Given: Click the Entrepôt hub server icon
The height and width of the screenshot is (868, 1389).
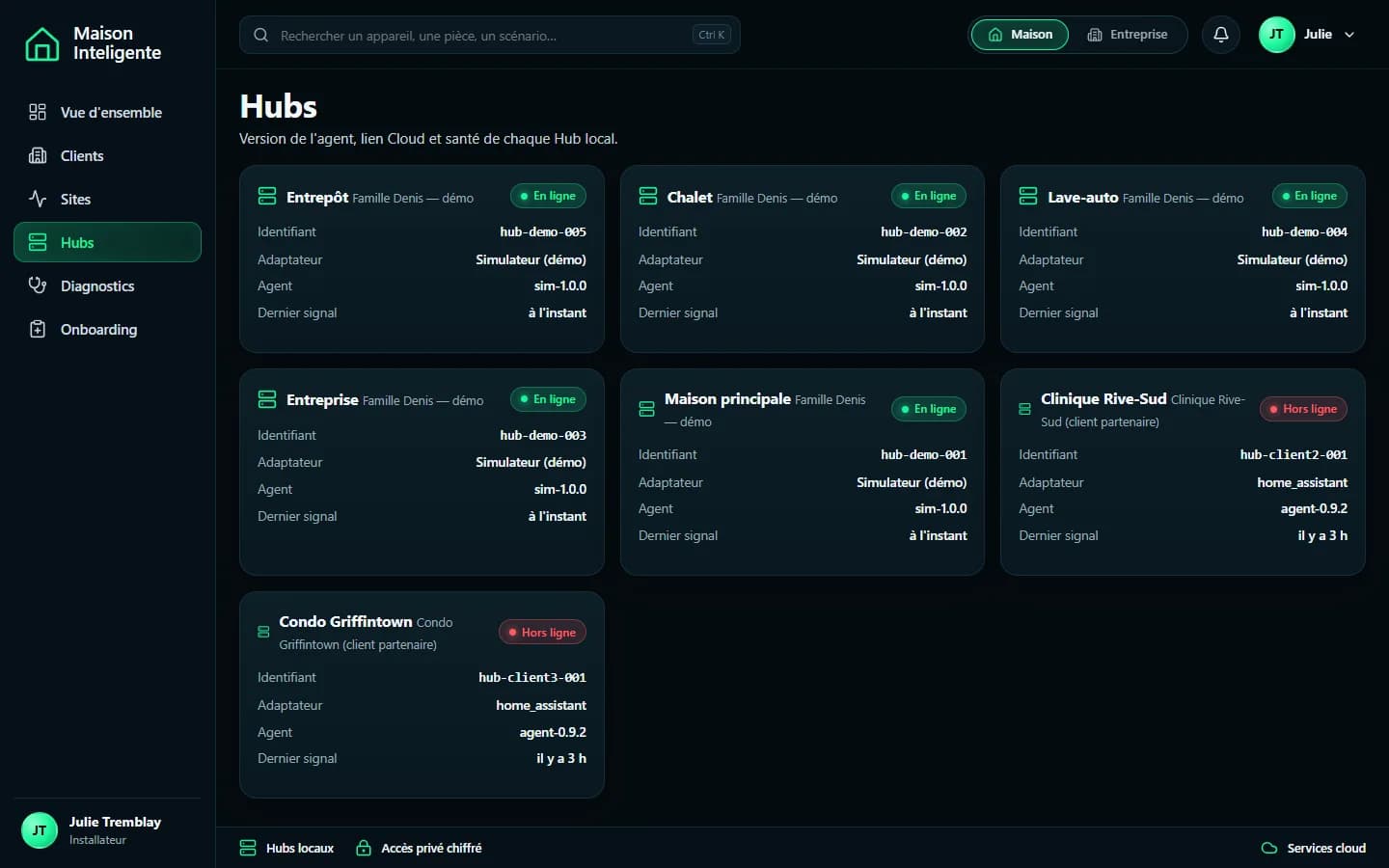Looking at the screenshot, I should click(x=267, y=197).
